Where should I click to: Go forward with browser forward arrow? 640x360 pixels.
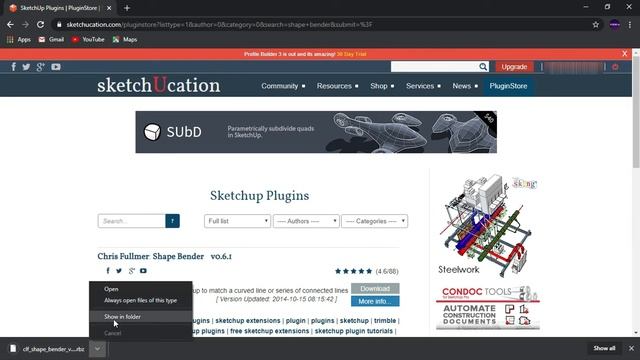point(25,24)
